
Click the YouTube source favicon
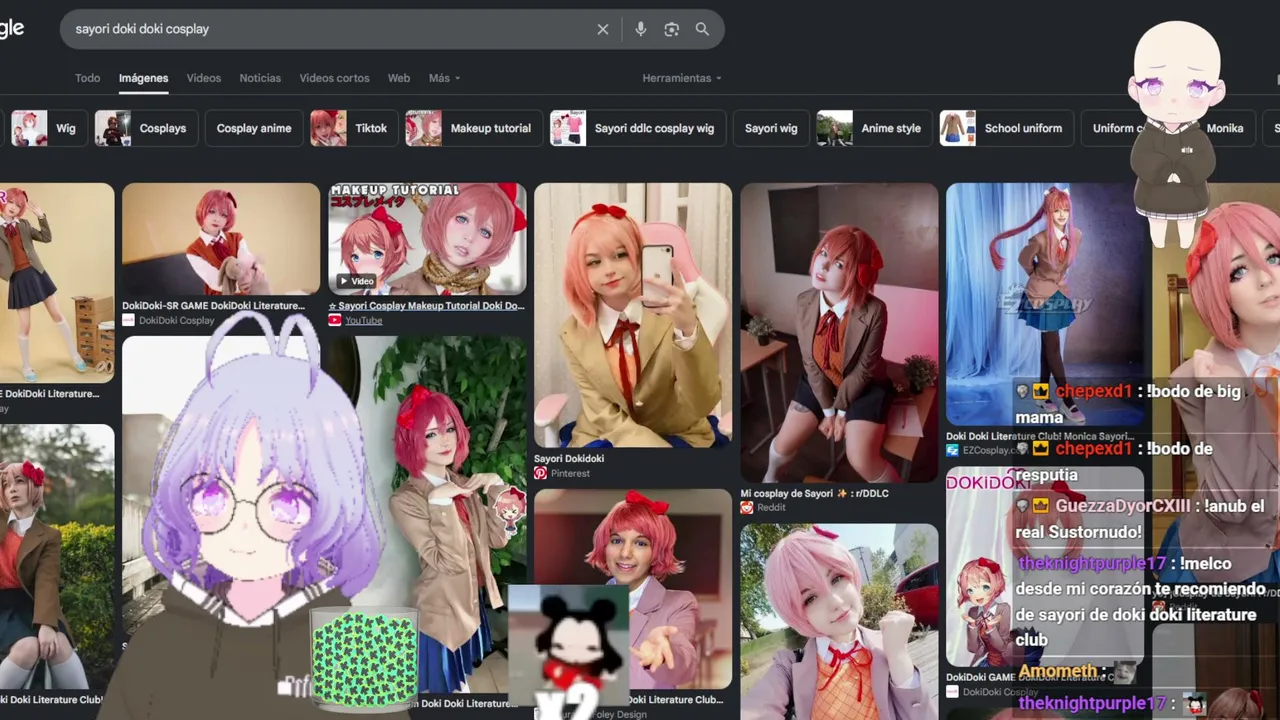point(334,320)
